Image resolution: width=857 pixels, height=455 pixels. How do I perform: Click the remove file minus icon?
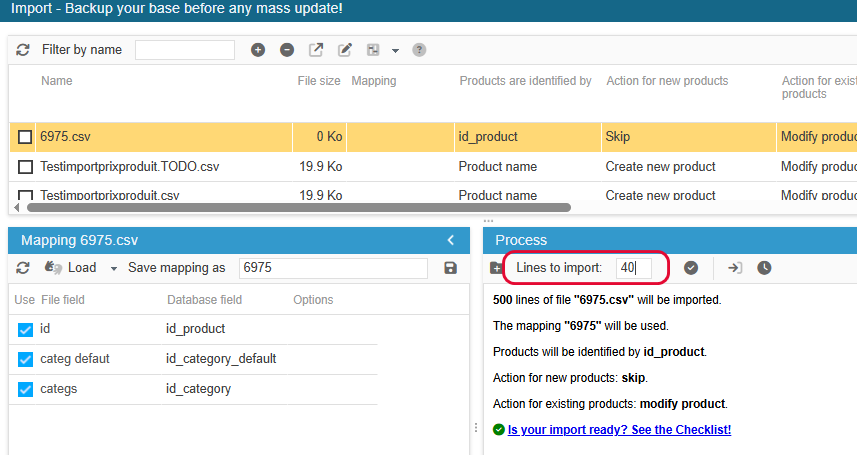point(287,50)
